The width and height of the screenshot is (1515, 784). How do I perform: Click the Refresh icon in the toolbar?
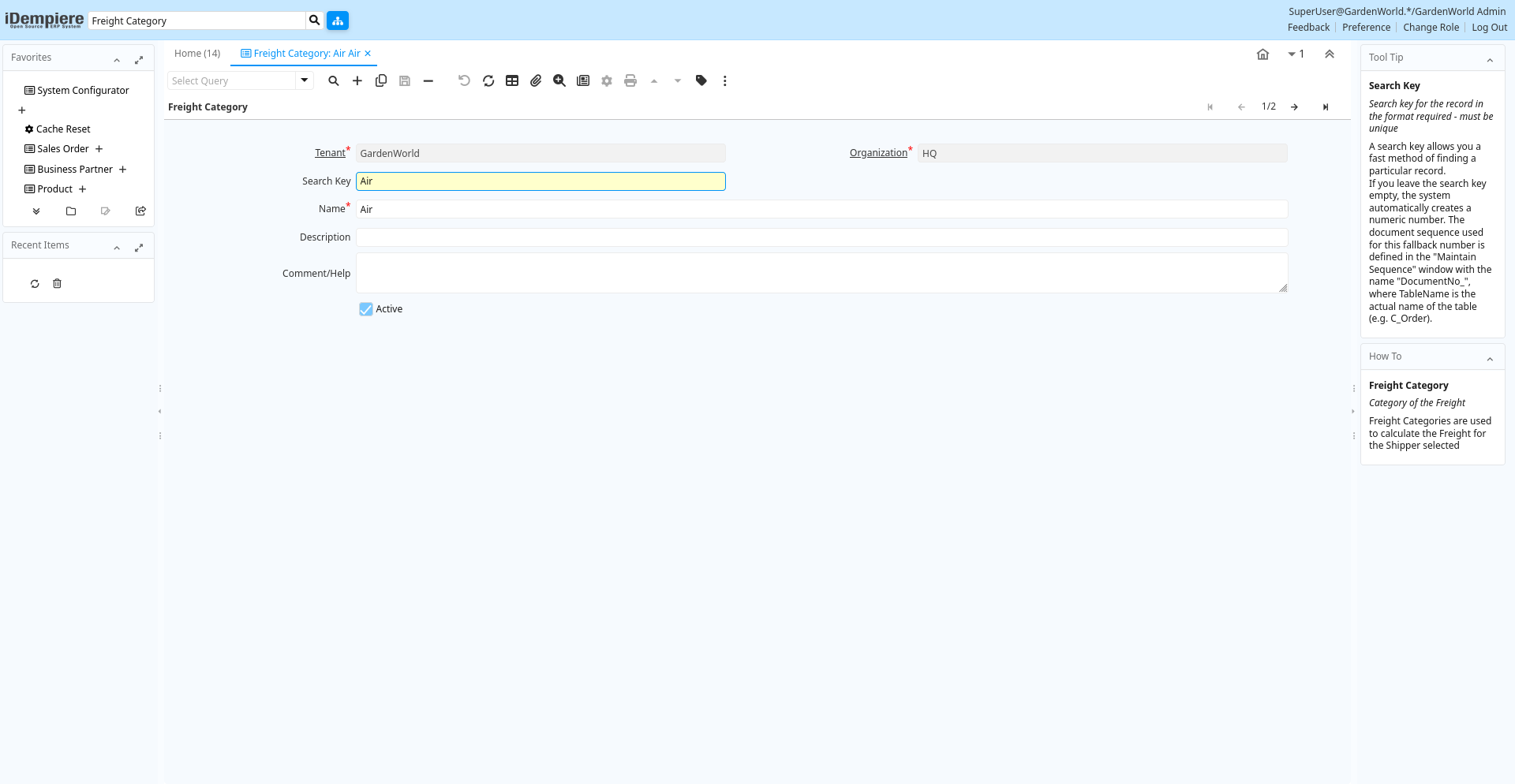pos(488,80)
